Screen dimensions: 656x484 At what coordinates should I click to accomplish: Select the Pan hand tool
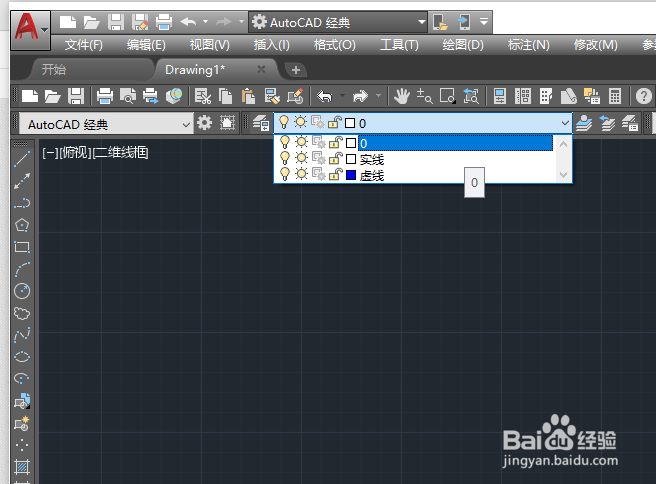click(402, 96)
